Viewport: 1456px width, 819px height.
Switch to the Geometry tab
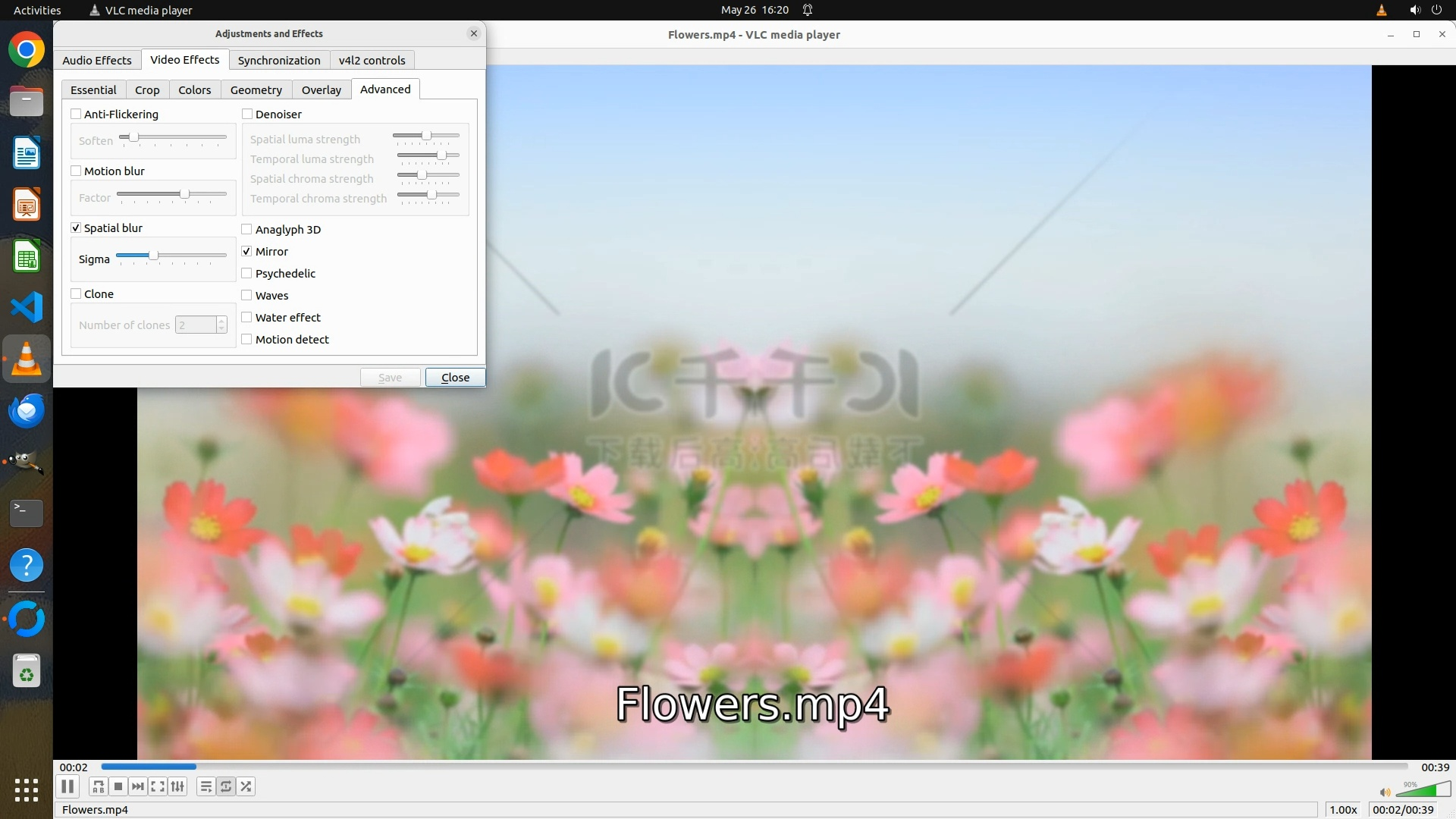coord(256,90)
